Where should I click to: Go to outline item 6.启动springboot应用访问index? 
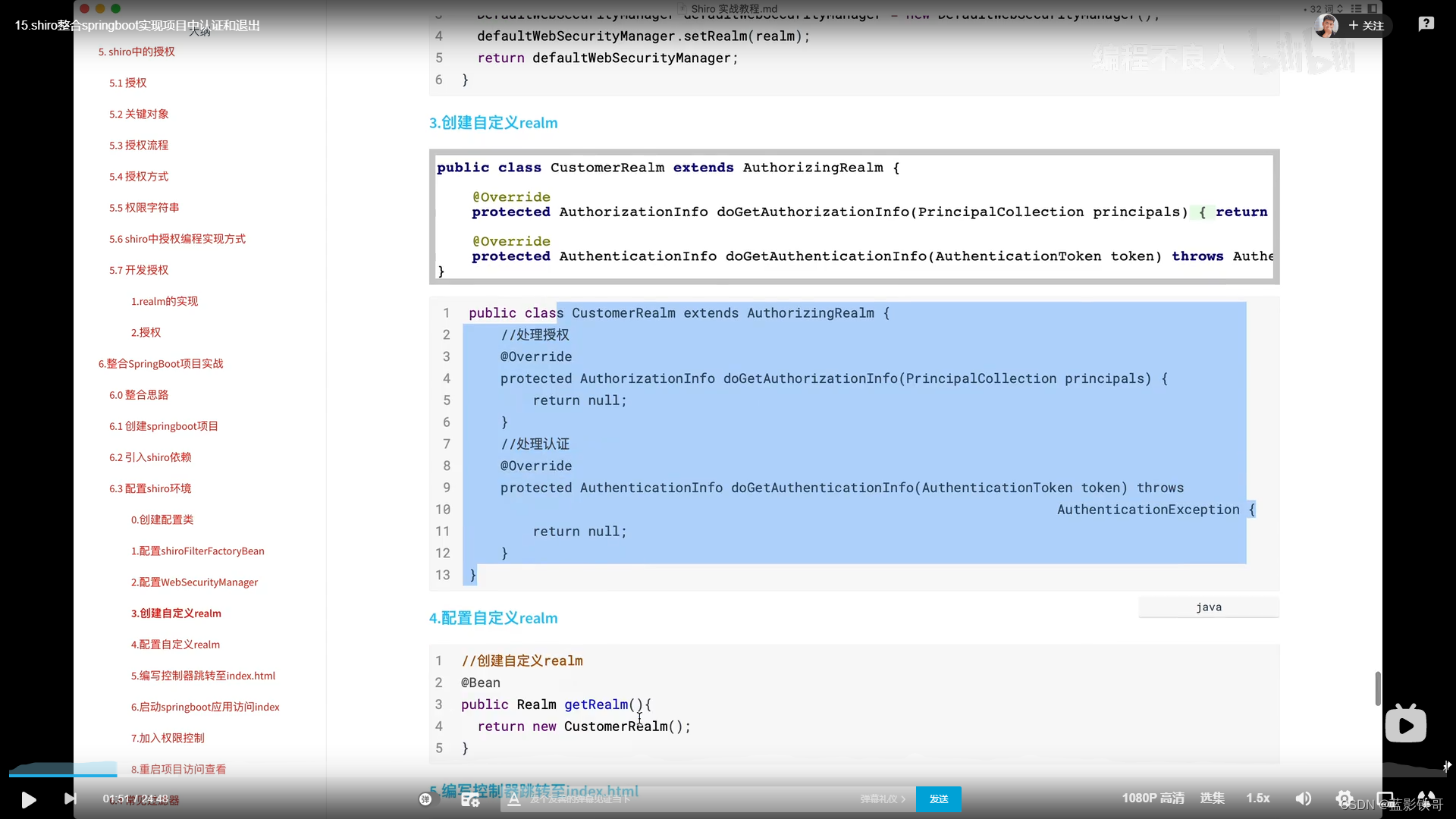pyautogui.click(x=206, y=707)
